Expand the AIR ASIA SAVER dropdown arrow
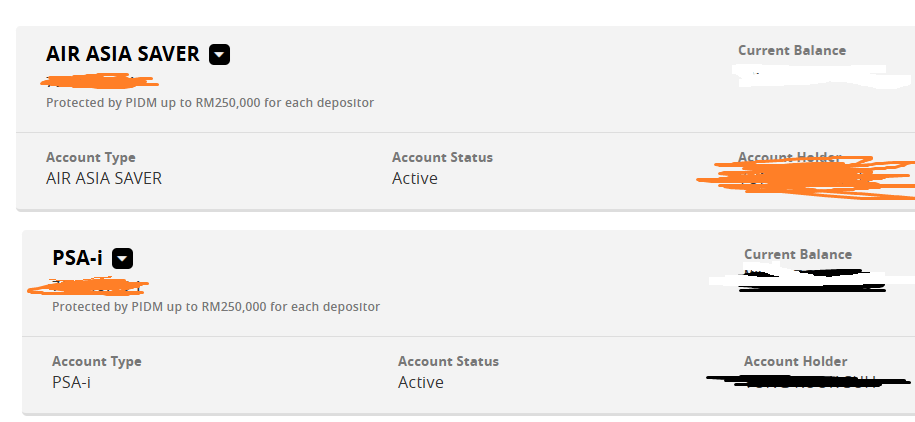This screenshot has width=915, height=422. coord(220,54)
